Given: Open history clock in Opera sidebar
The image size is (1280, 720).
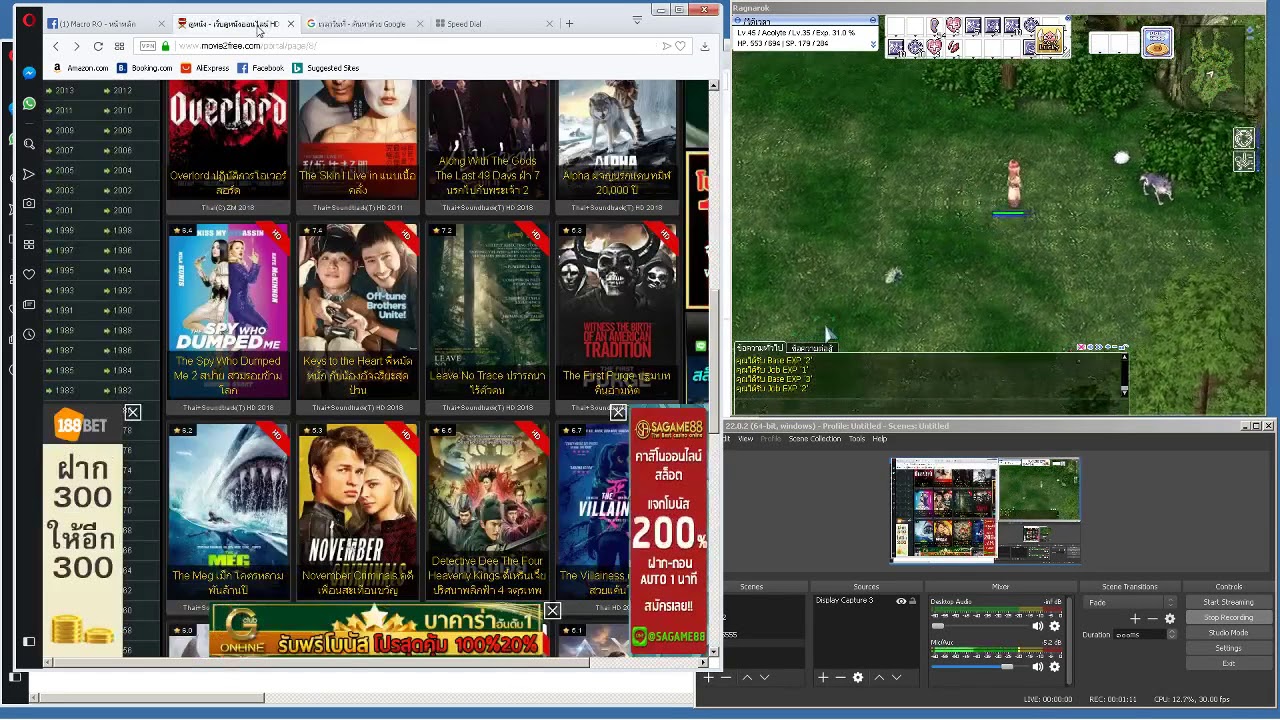Looking at the screenshot, I should click(x=29, y=334).
